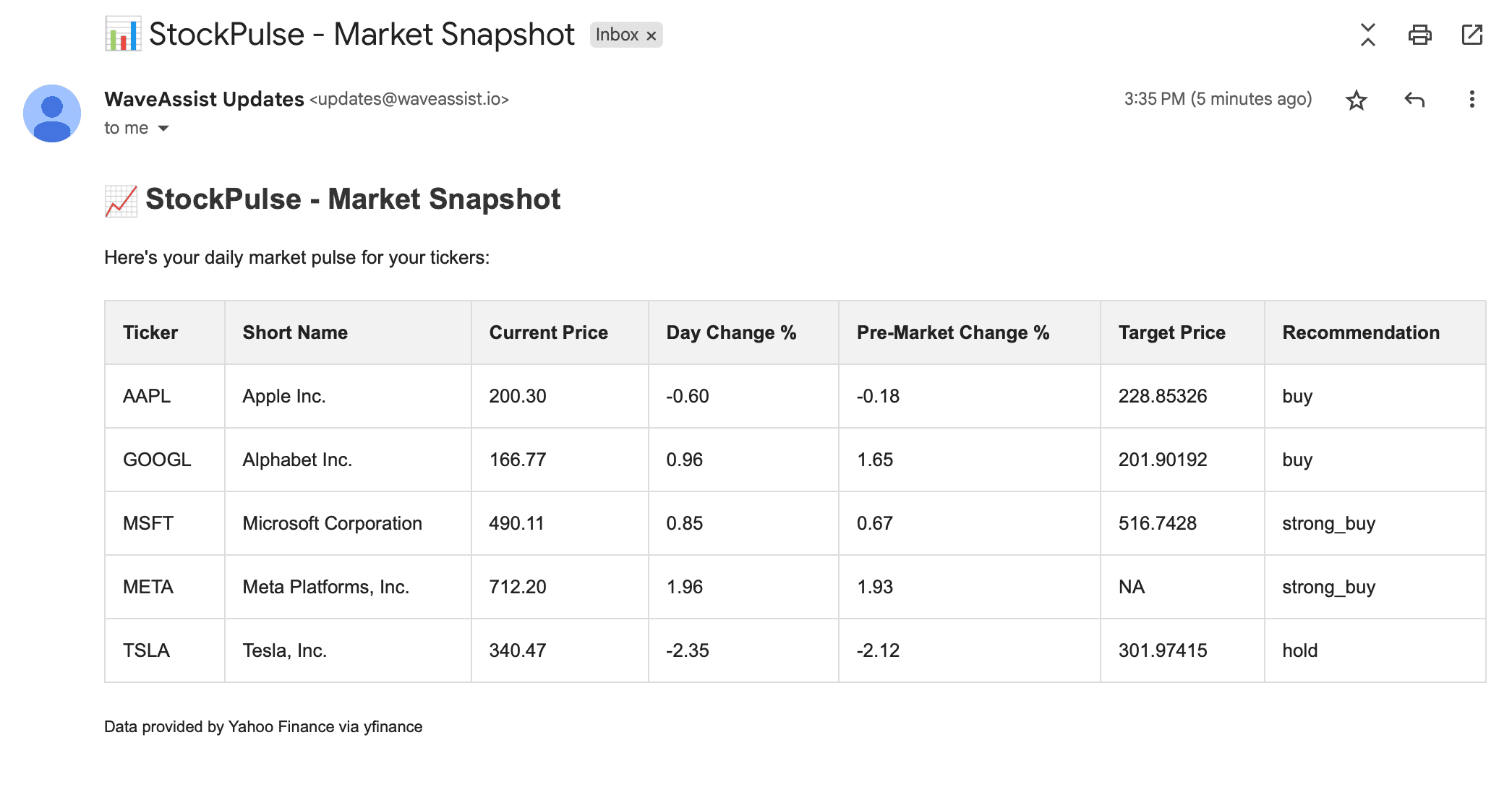The height and width of the screenshot is (787, 1512).
Task: Click the META target price NA cell
Action: click(1182, 587)
